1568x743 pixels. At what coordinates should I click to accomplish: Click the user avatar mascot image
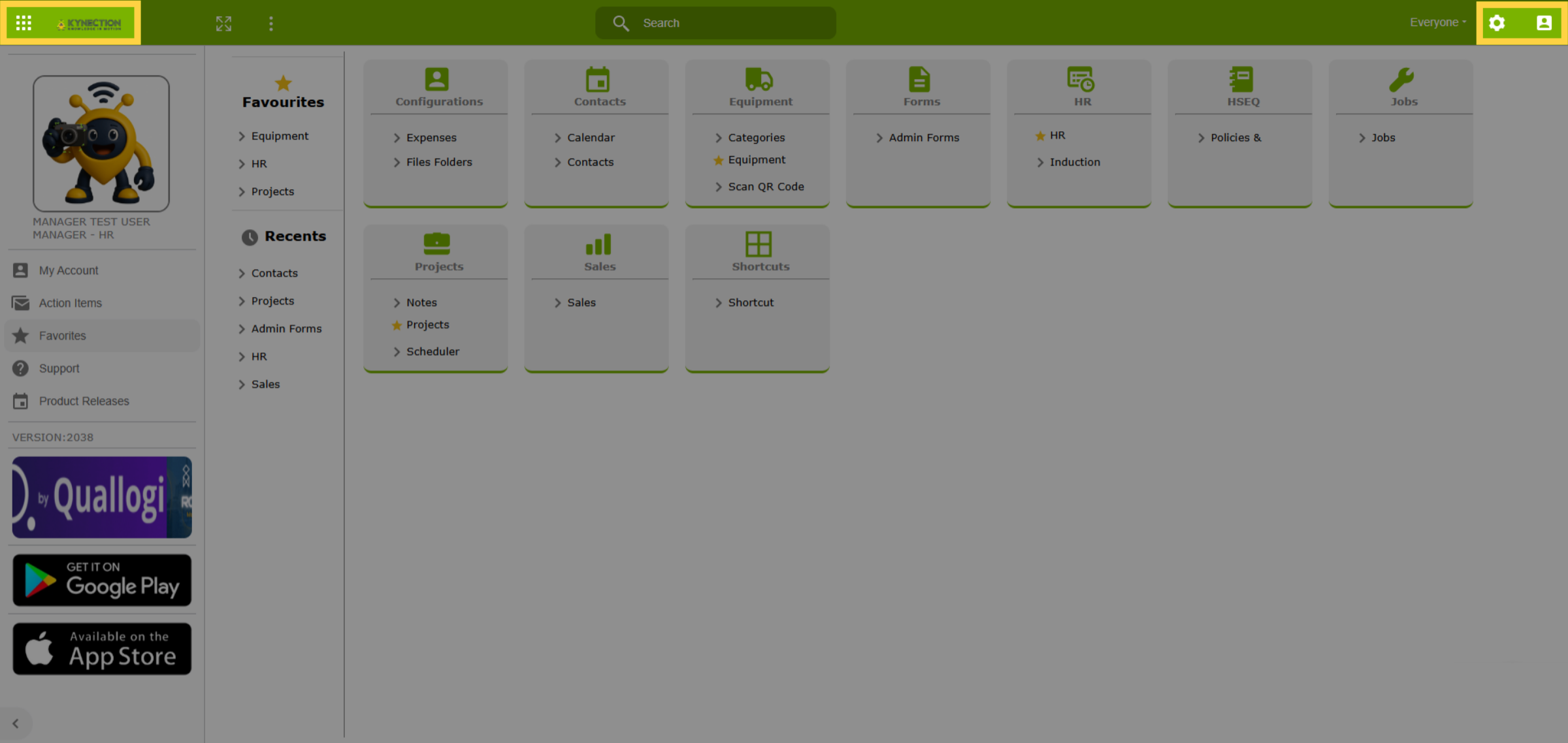[101, 143]
